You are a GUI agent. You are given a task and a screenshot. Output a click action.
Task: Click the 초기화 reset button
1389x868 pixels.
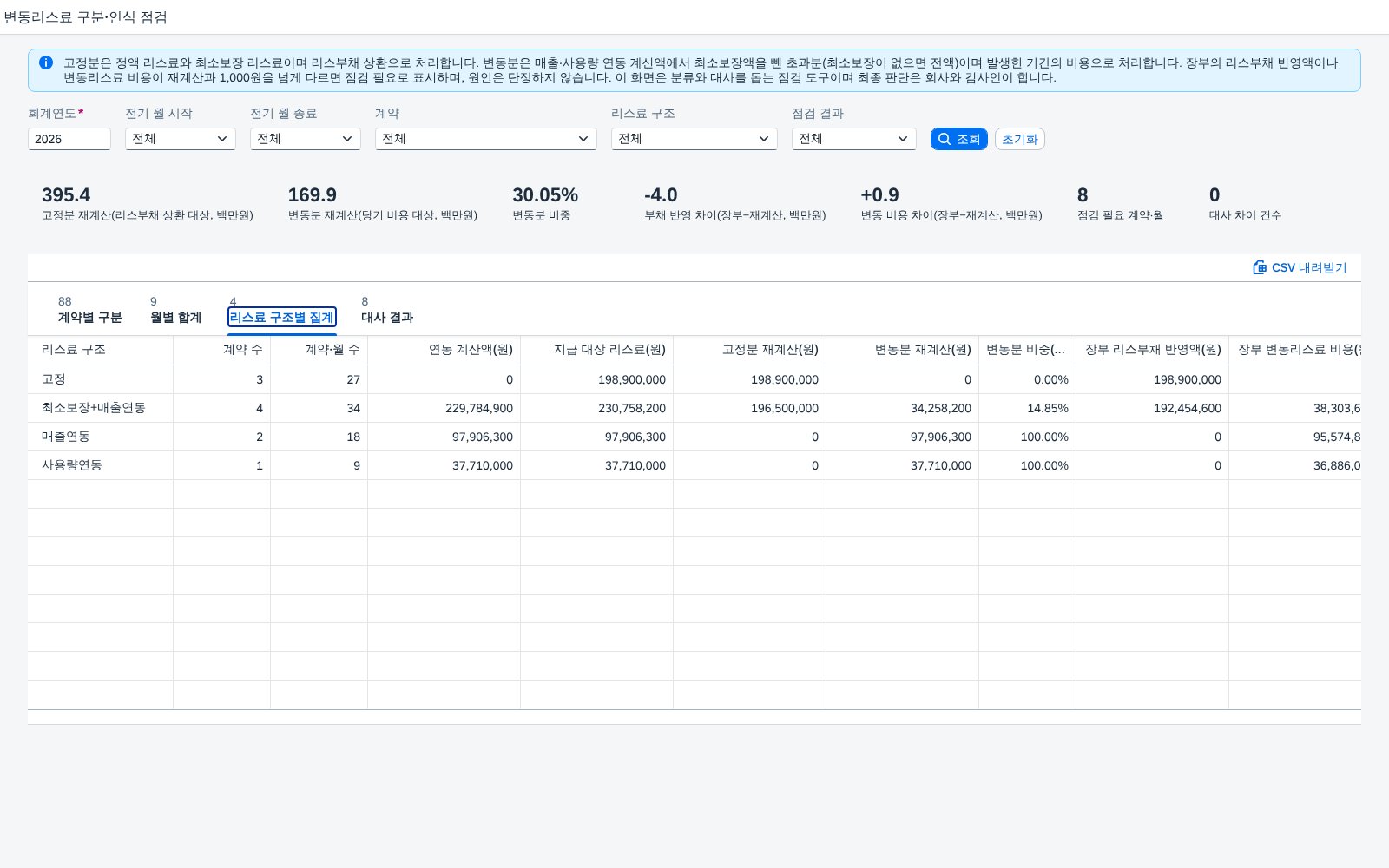point(1020,139)
